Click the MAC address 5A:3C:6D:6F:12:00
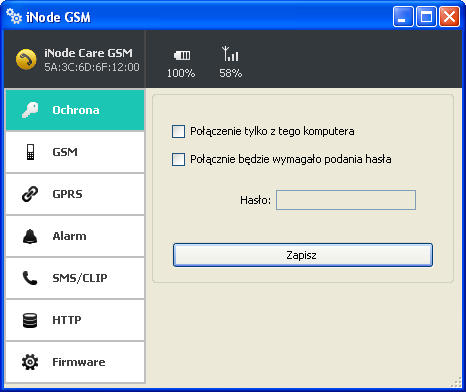This screenshot has width=466, height=392. [92, 67]
